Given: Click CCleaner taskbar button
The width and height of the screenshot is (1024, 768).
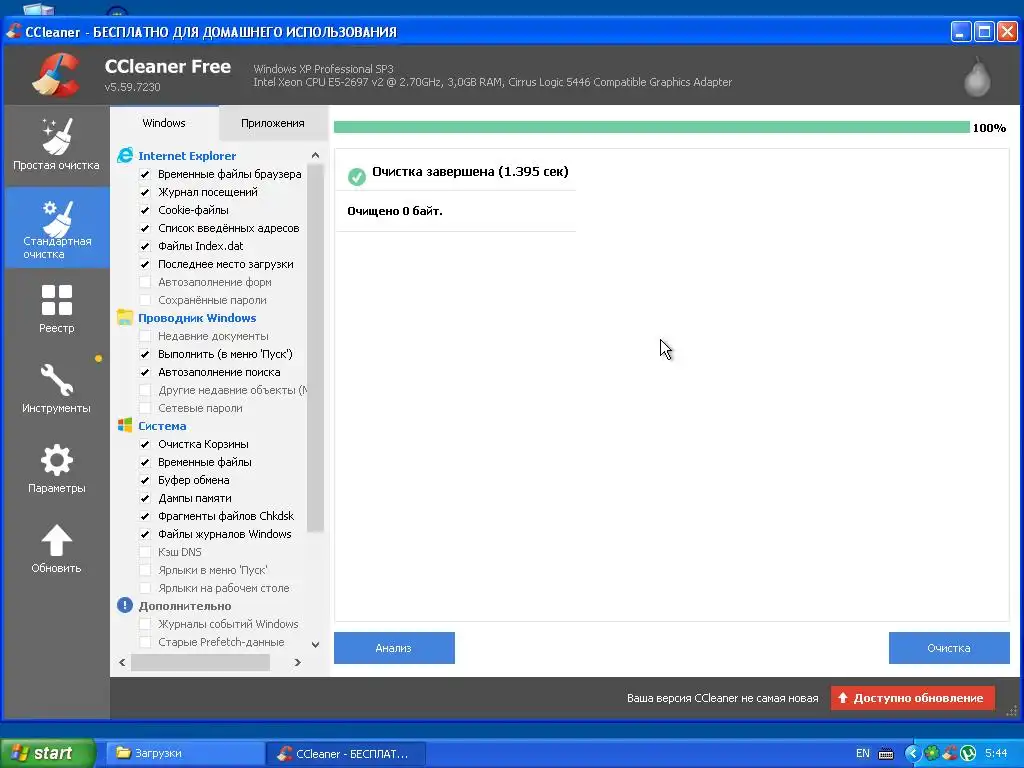Looking at the screenshot, I should (x=346, y=753).
